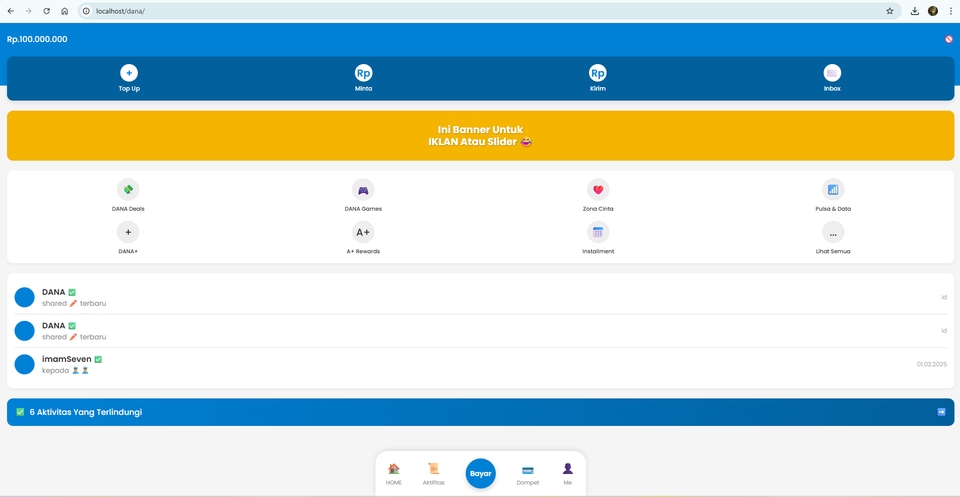This screenshot has width=960, height=497.
Task: Click arrow on Aktivitas Yang Terlindungi bar
Action: [x=942, y=412]
